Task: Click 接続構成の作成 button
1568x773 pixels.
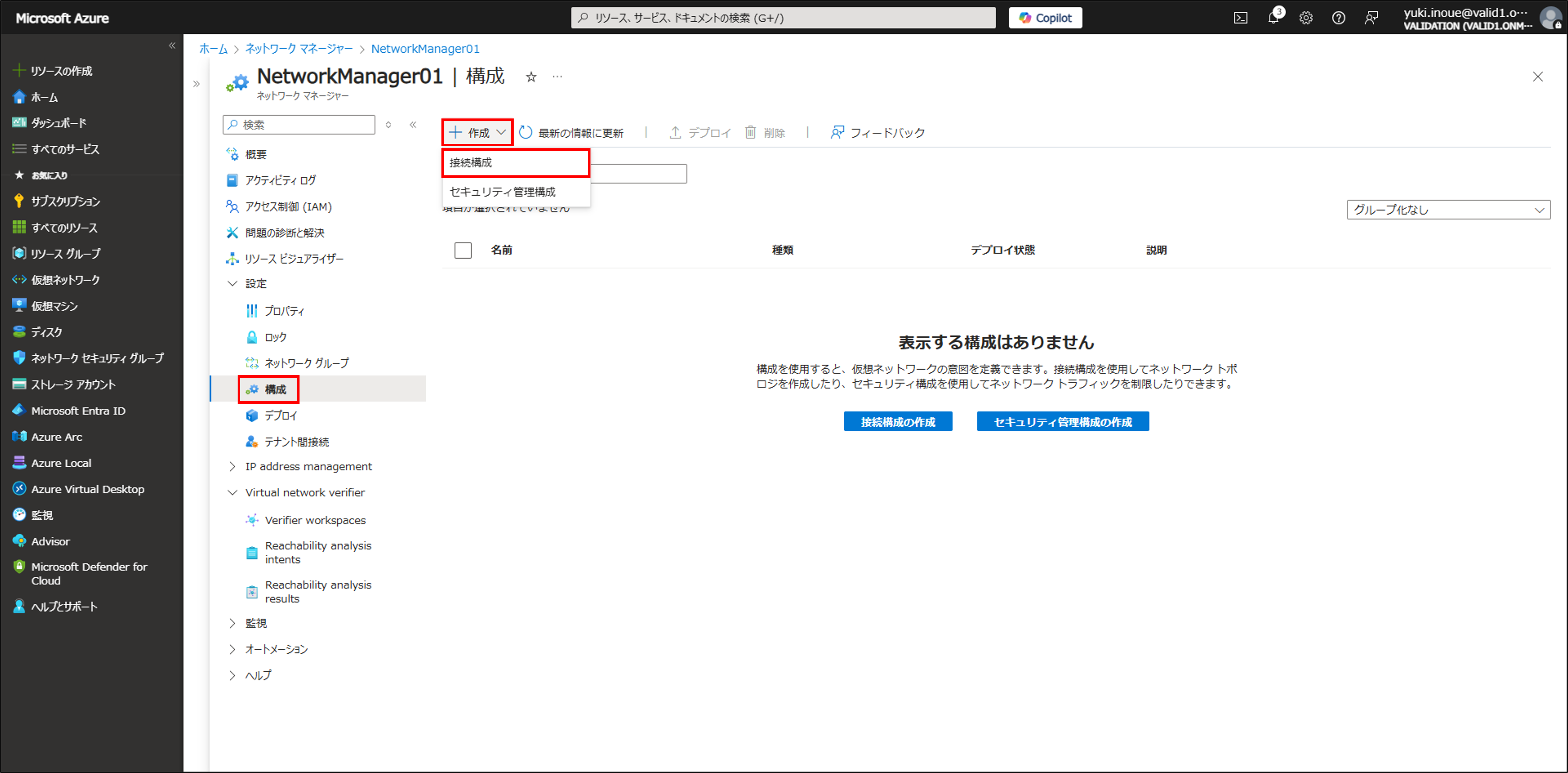Action: [898, 422]
